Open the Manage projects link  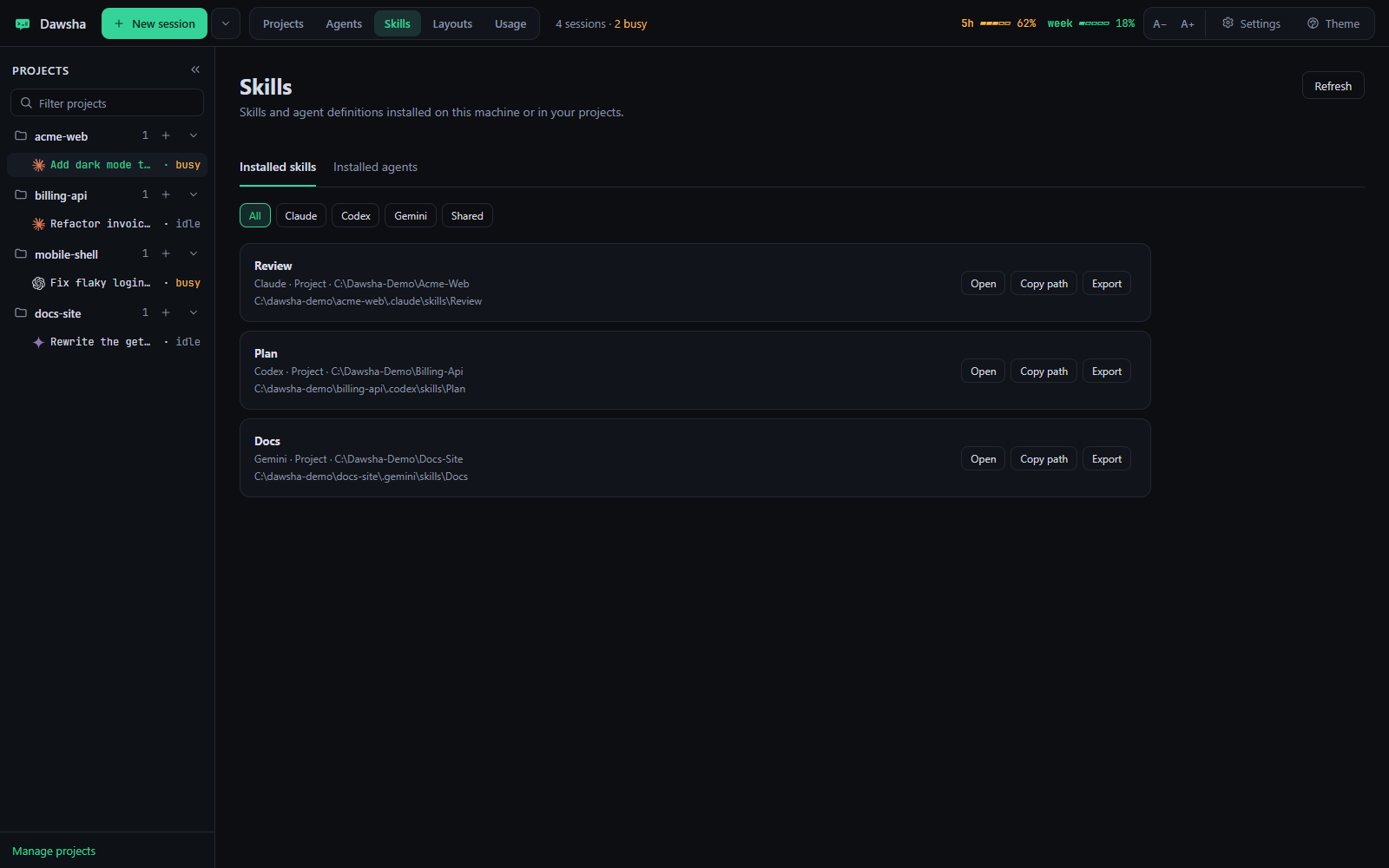[x=54, y=851]
